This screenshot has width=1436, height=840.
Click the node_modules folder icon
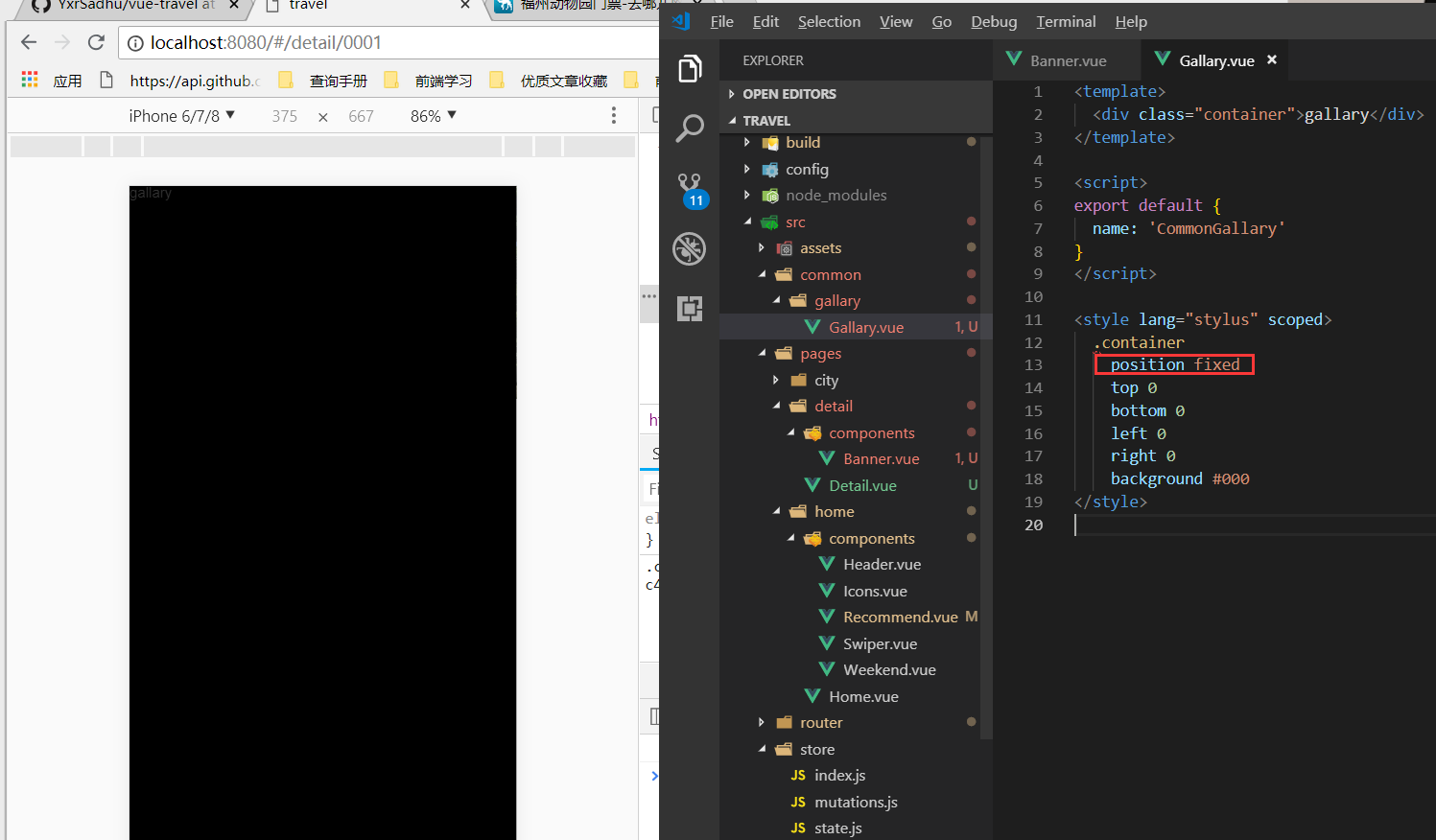point(769,196)
